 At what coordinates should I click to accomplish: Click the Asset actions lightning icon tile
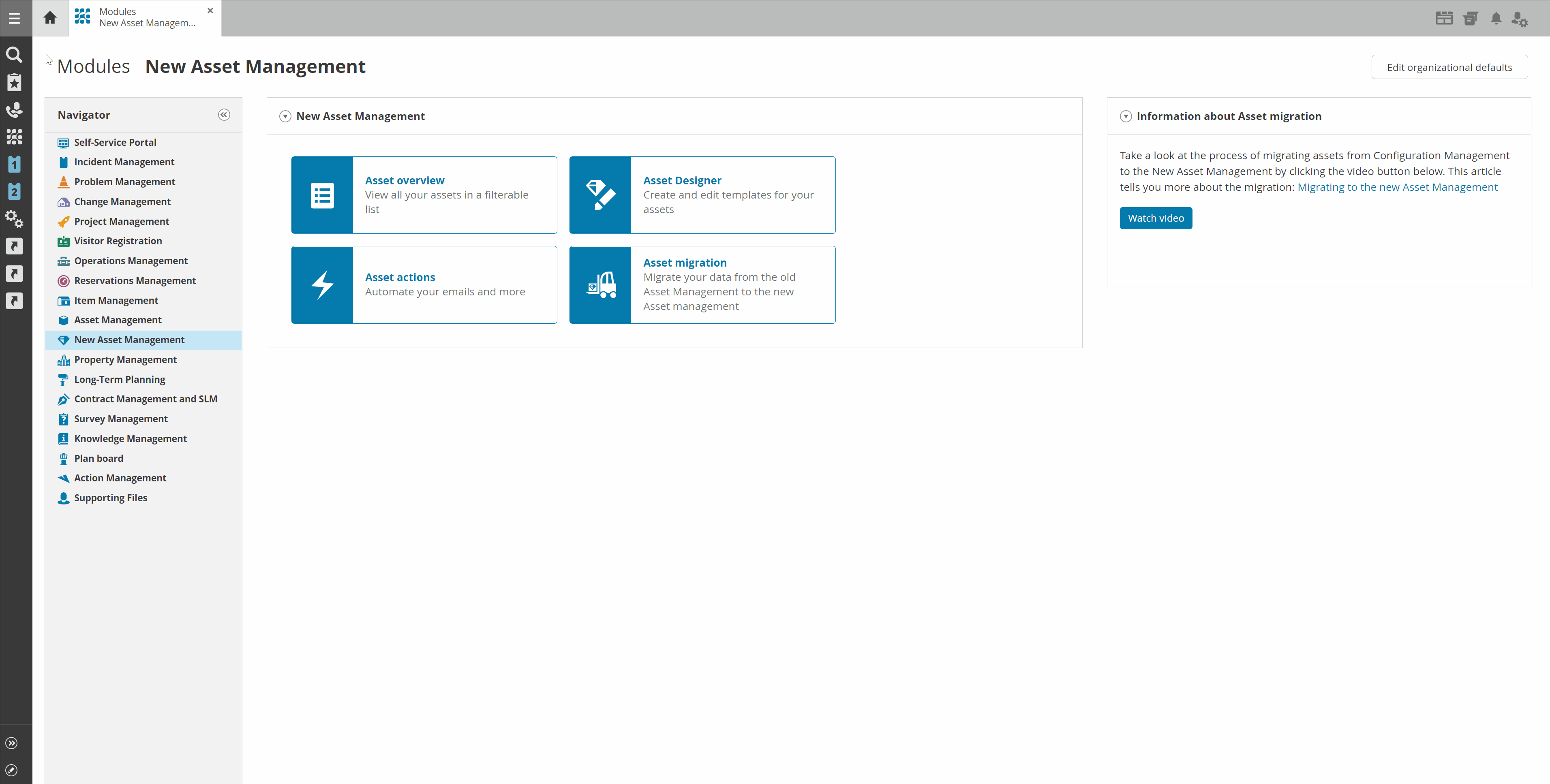(x=323, y=284)
